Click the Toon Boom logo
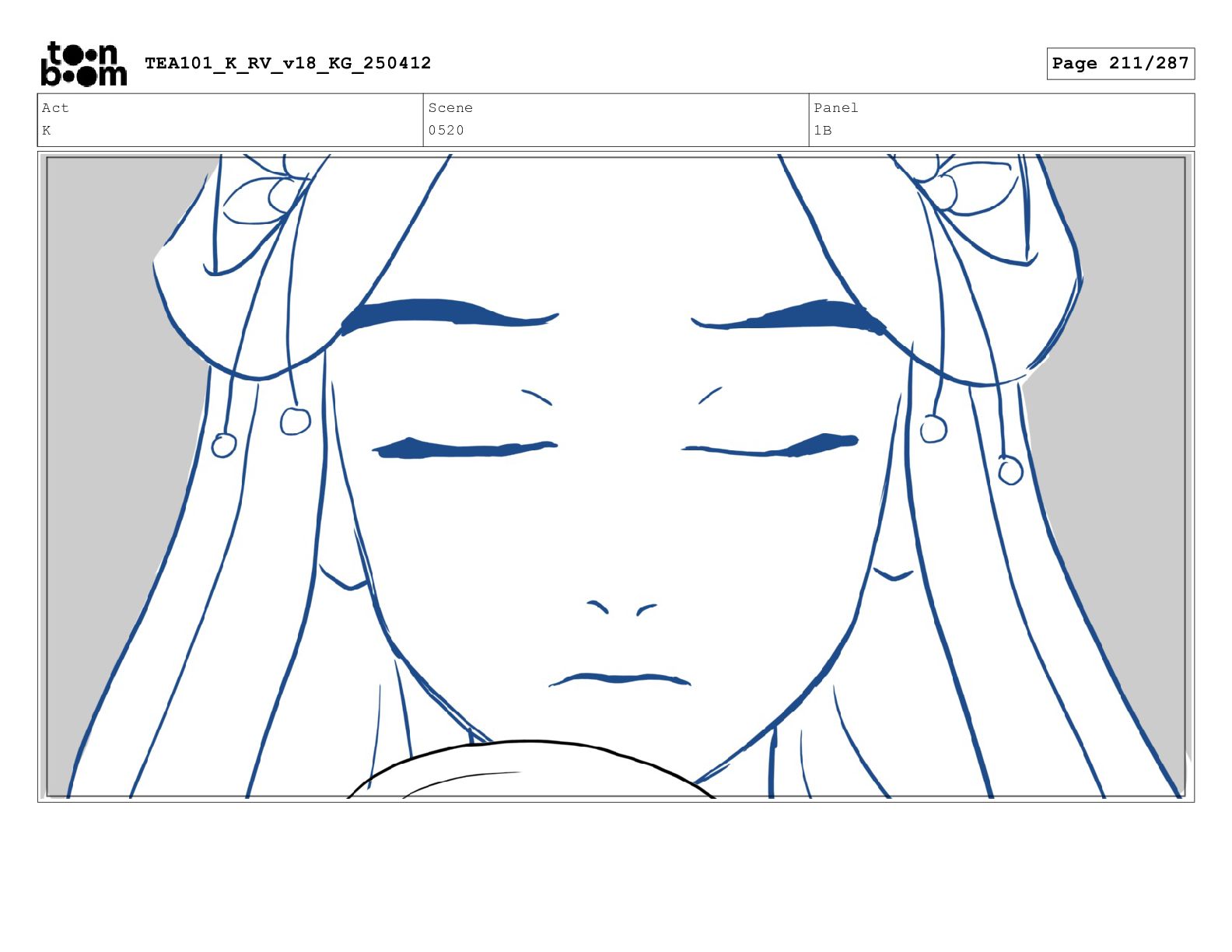This screenshot has height=952, width=1232. (83, 64)
